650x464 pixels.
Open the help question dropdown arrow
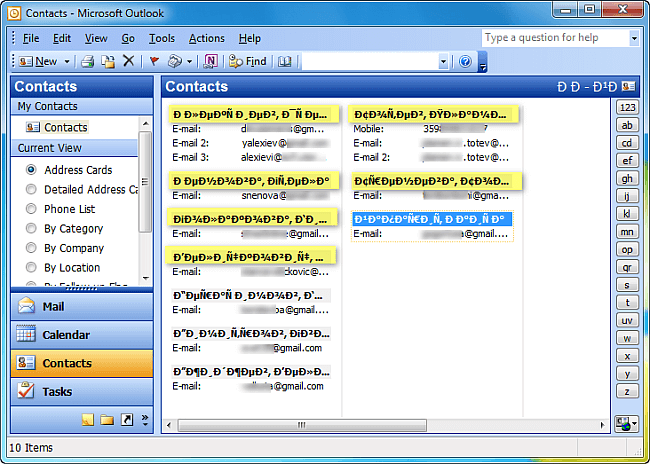(x=634, y=38)
